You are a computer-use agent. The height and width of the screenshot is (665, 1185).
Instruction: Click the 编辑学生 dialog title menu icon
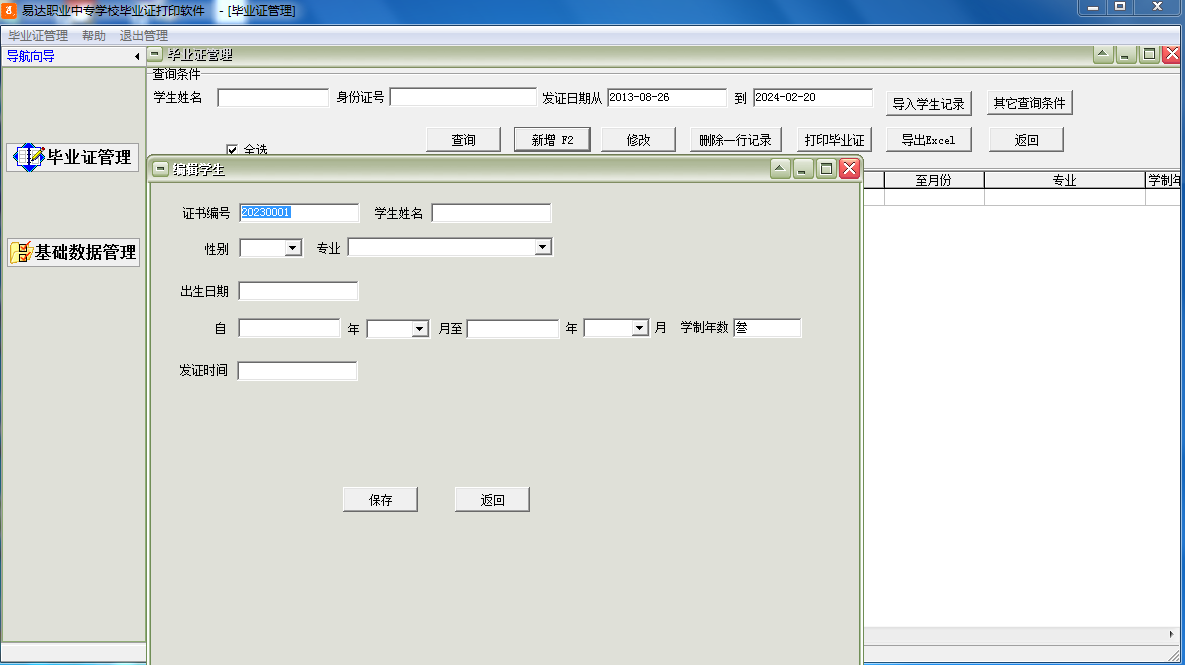(160, 169)
